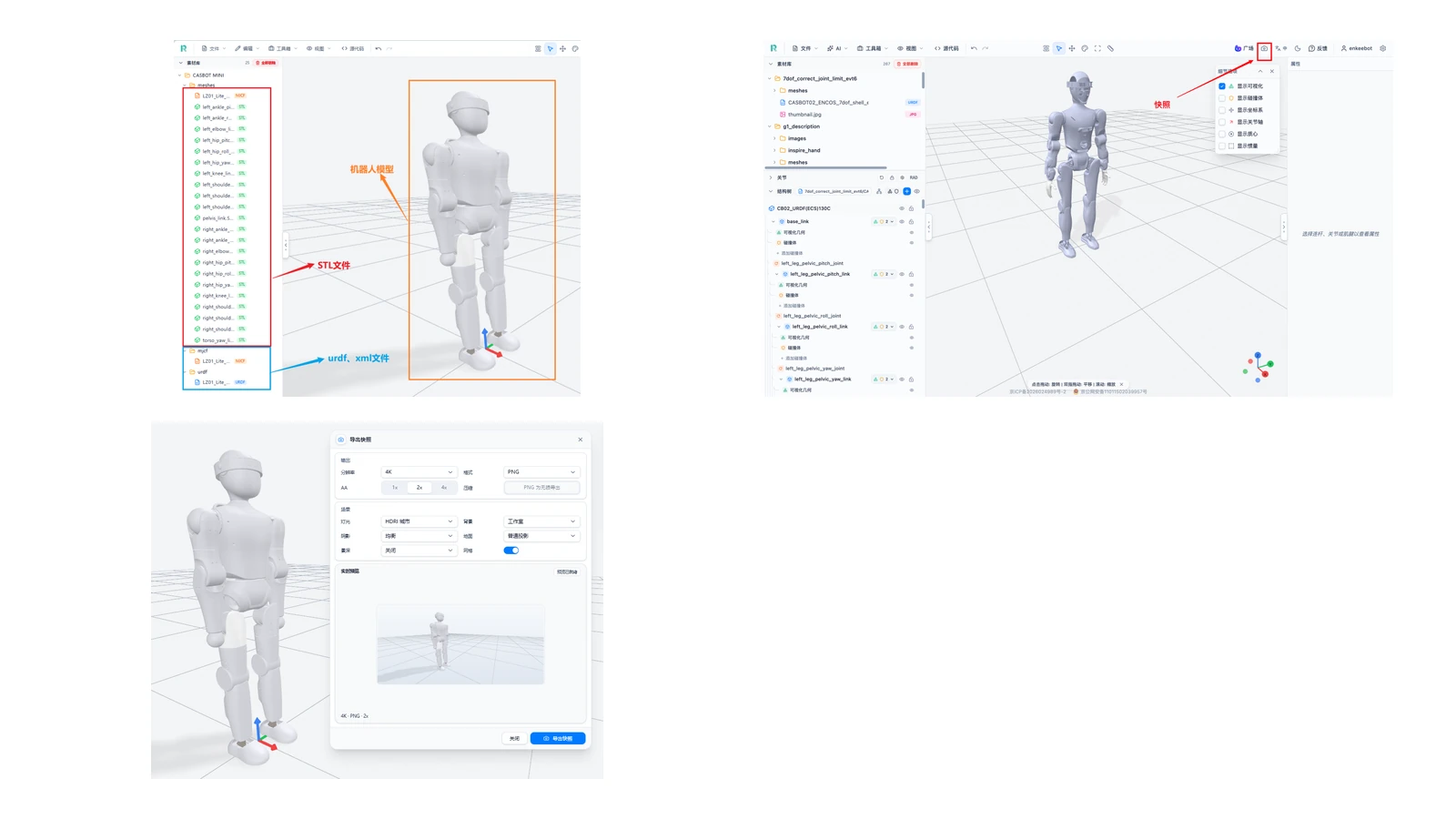This screenshot has width=1456, height=819.
Task: Click the dark mode moon icon
Action: 1298,48
